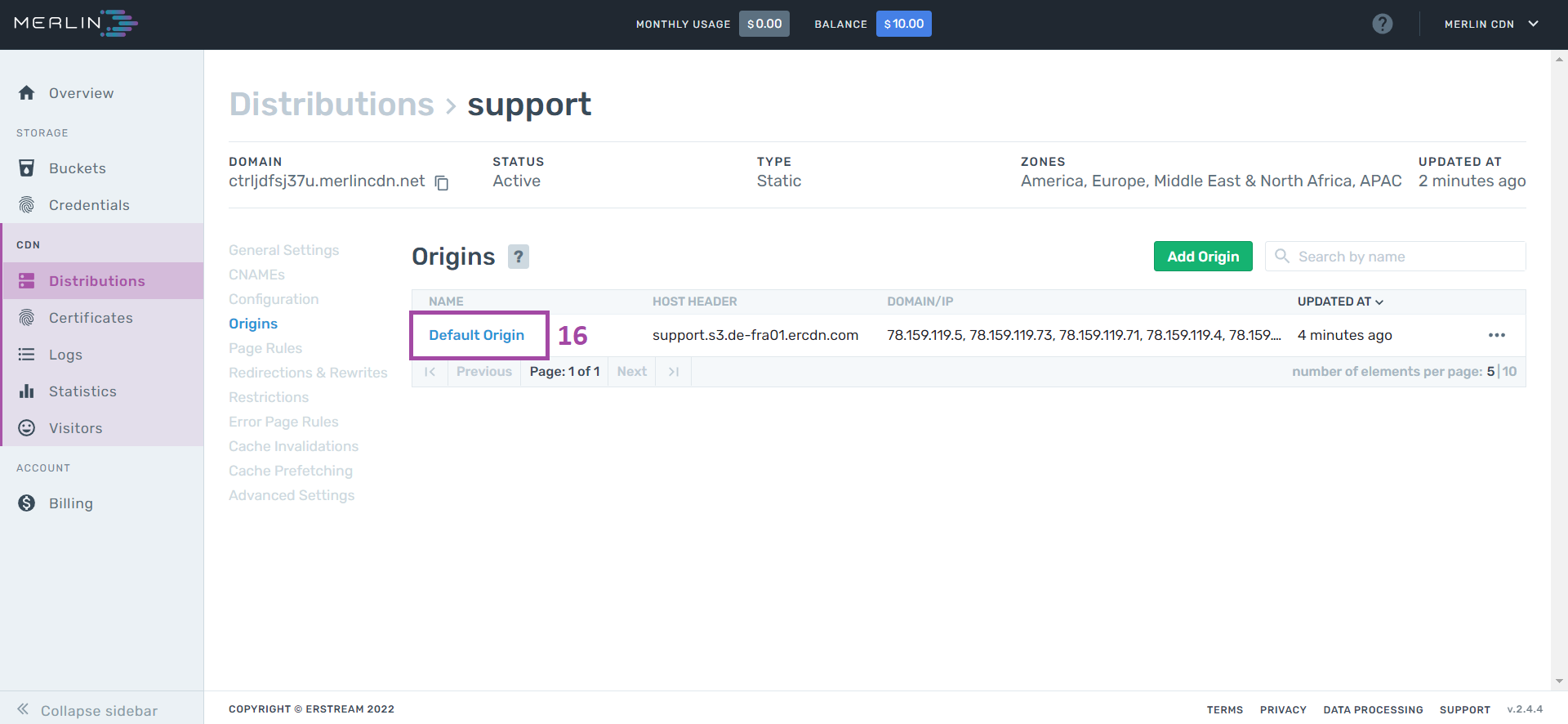1568x724 pixels.
Task: Click the Collapse sidebar label
Action: pyautogui.click(x=99, y=710)
